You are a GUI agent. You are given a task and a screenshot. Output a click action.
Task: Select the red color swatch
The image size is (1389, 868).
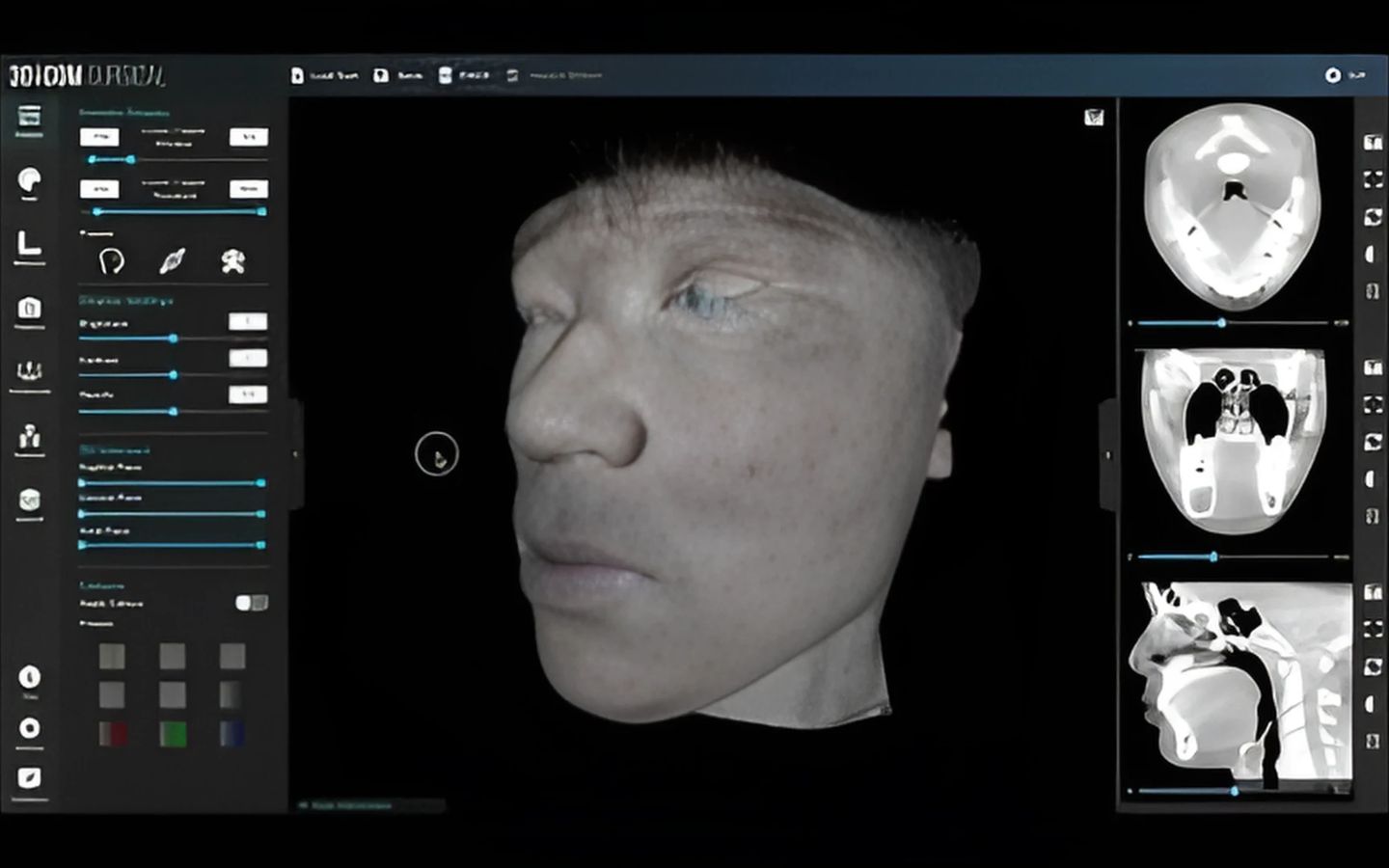[113, 734]
